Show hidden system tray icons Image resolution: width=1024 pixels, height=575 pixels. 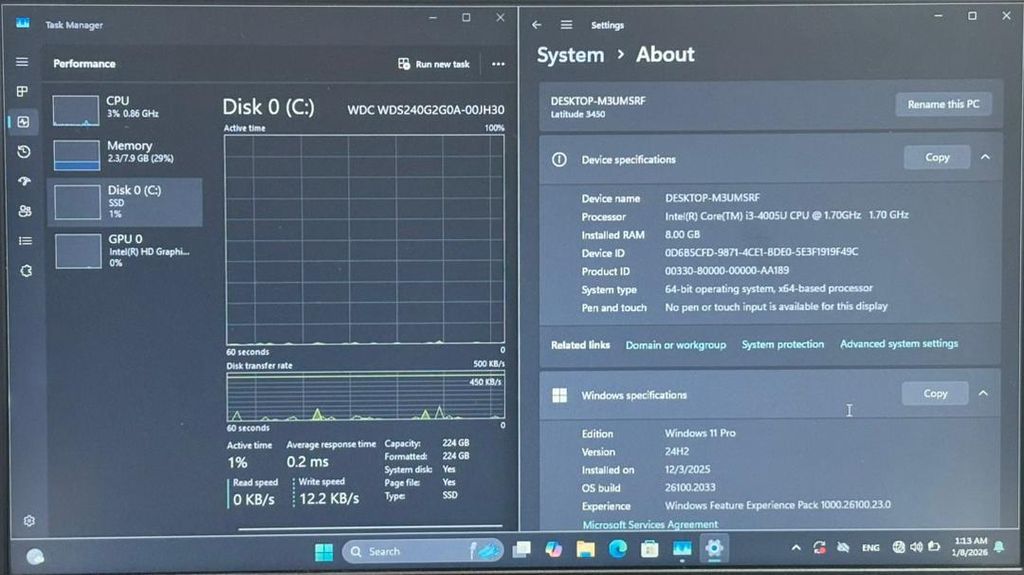[x=796, y=548]
